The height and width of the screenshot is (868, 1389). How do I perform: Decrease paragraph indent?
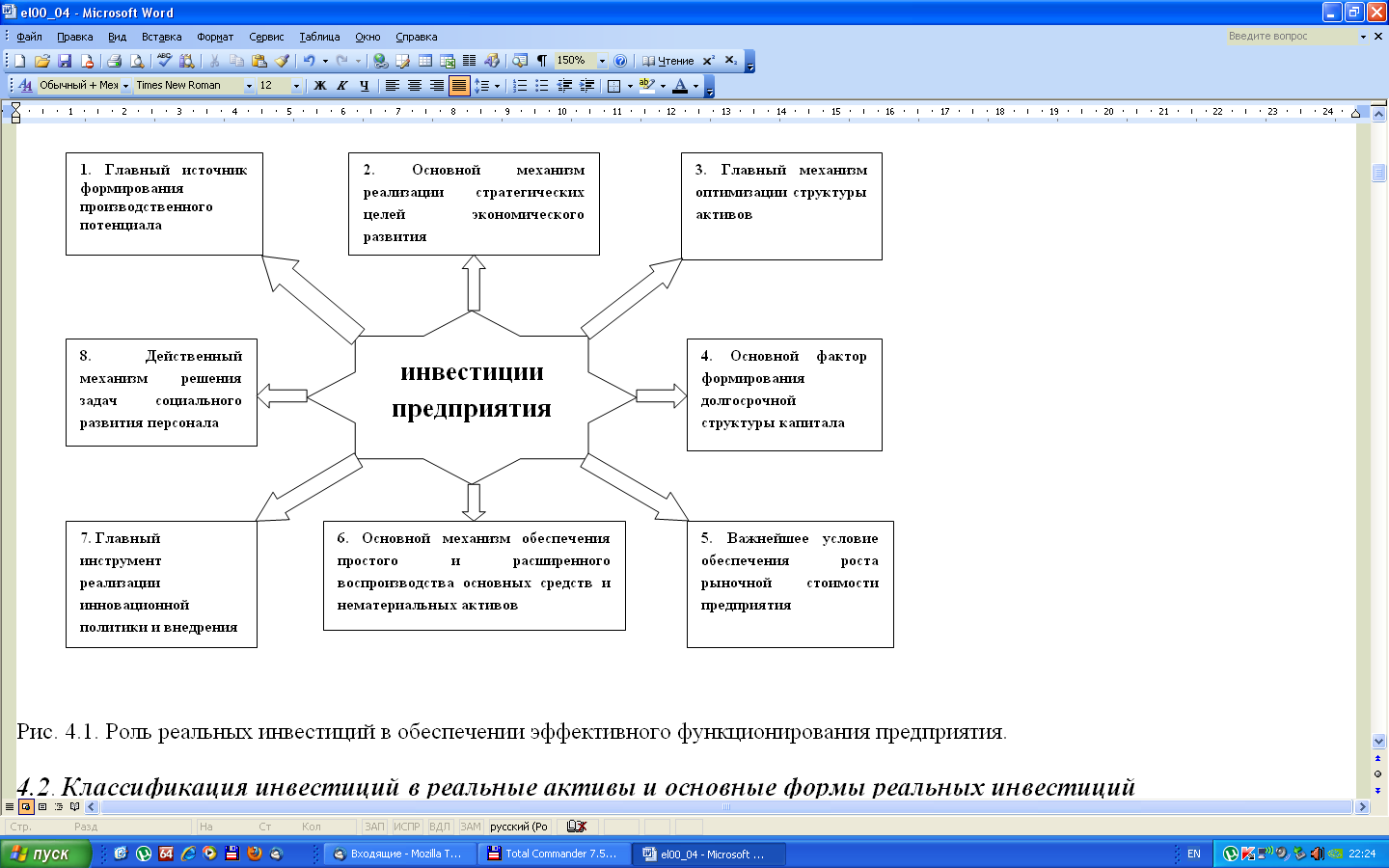[564, 86]
